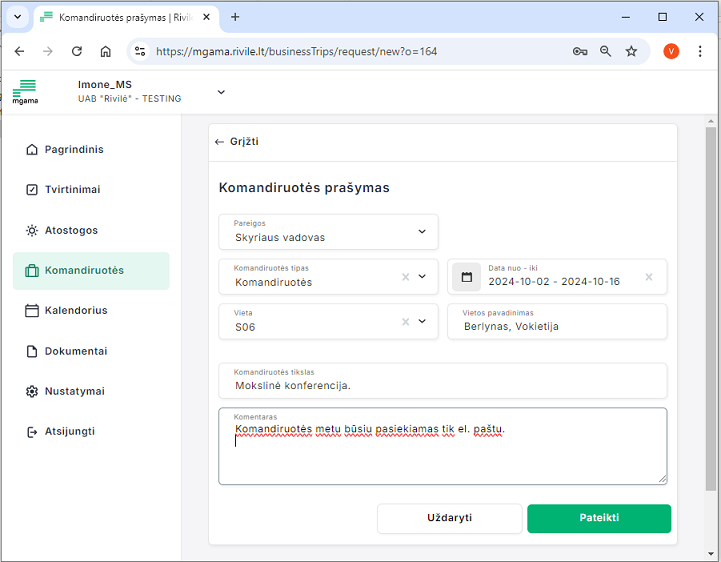Screen dimensions: 721x562
Task: Go back using the Grįžti link
Action: click(237, 142)
